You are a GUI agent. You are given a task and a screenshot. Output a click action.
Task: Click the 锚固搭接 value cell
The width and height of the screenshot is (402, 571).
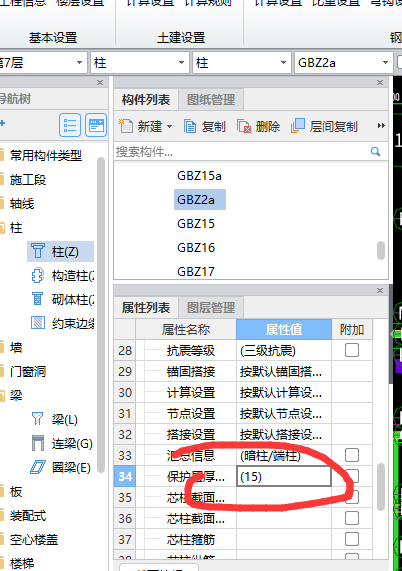284,371
